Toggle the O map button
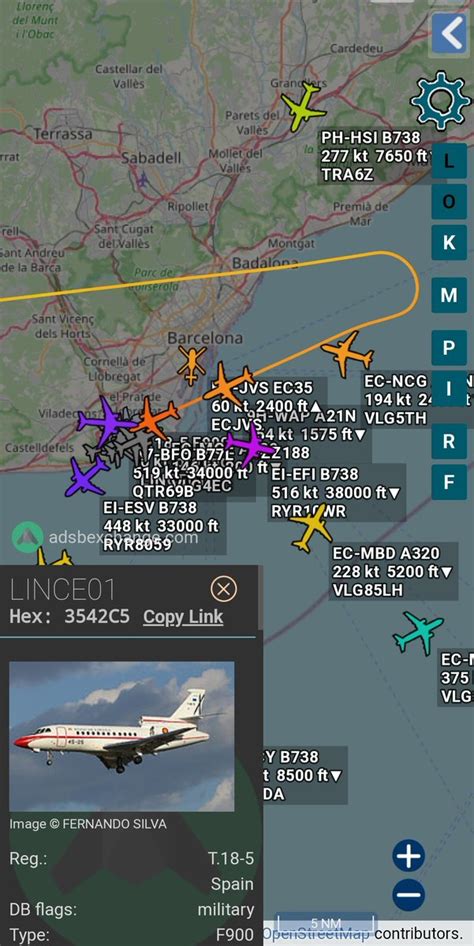The image size is (474, 946). click(x=449, y=202)
